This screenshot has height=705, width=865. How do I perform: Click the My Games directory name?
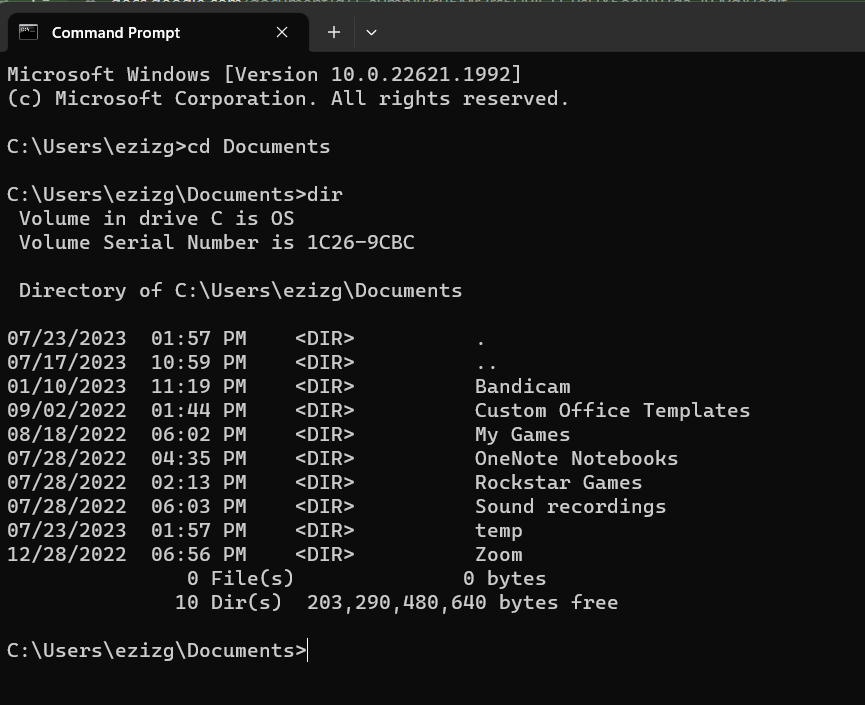522,435
